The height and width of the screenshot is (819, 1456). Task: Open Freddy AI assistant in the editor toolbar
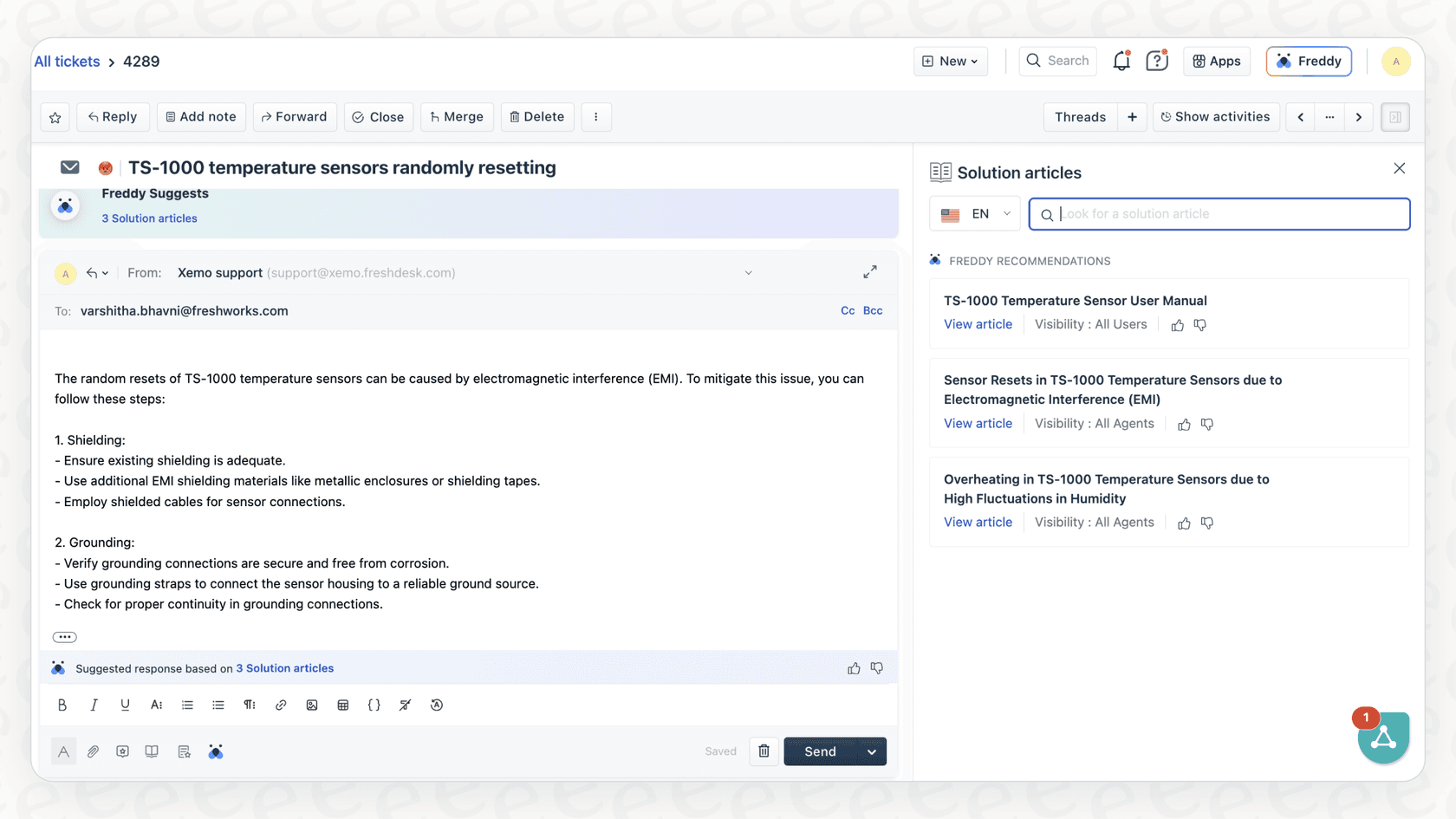pos(216,751)
